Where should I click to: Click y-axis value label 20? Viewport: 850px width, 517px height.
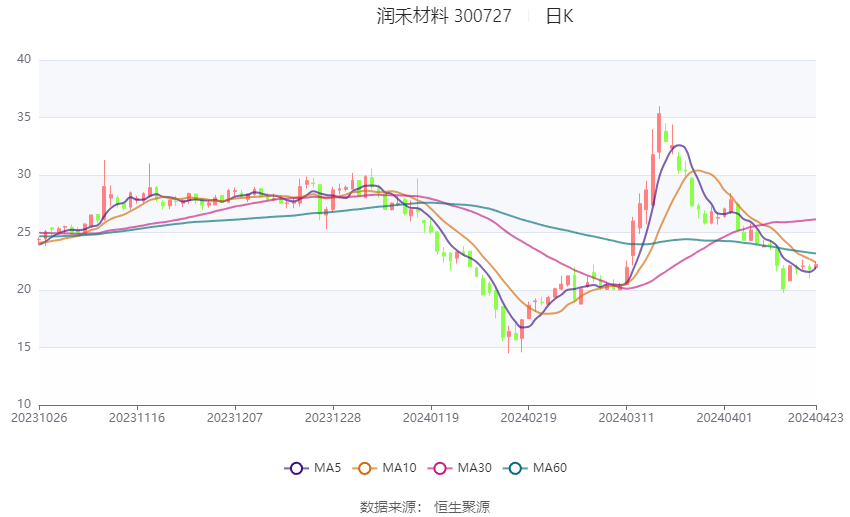coord(24,289)
